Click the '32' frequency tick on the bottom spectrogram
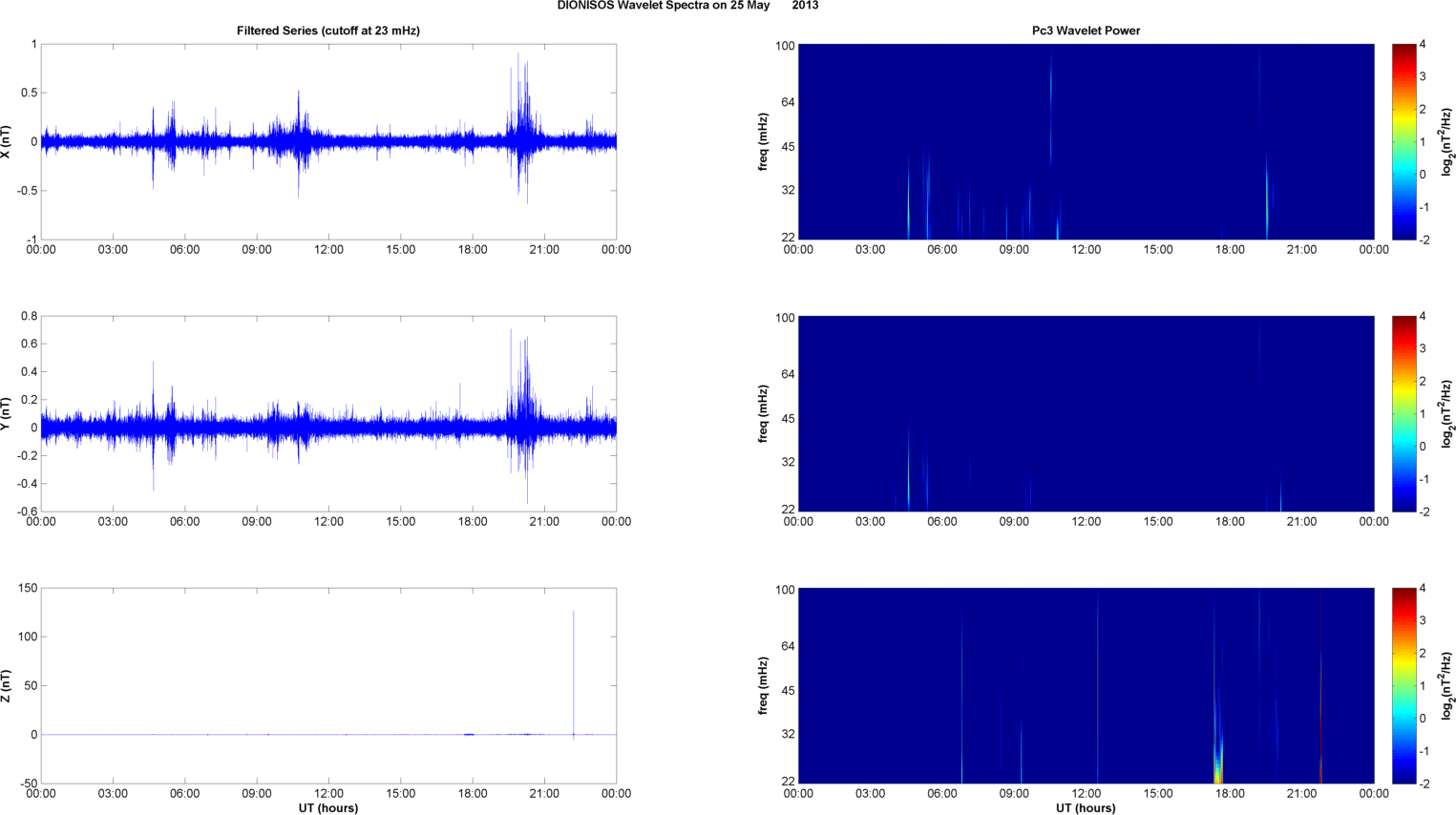The height and width of the screenshot is (815, 1456). [x=788, y=734]
